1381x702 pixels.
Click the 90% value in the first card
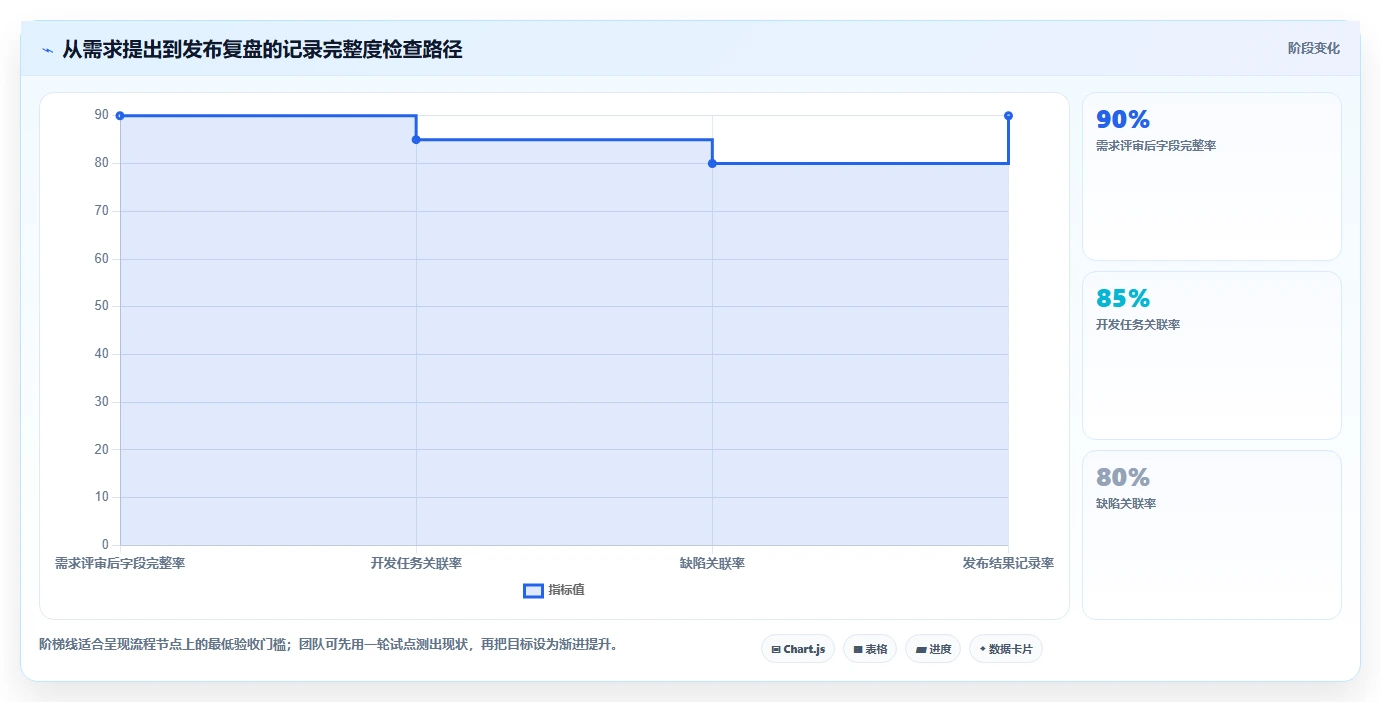click(x=1123, y=120)
